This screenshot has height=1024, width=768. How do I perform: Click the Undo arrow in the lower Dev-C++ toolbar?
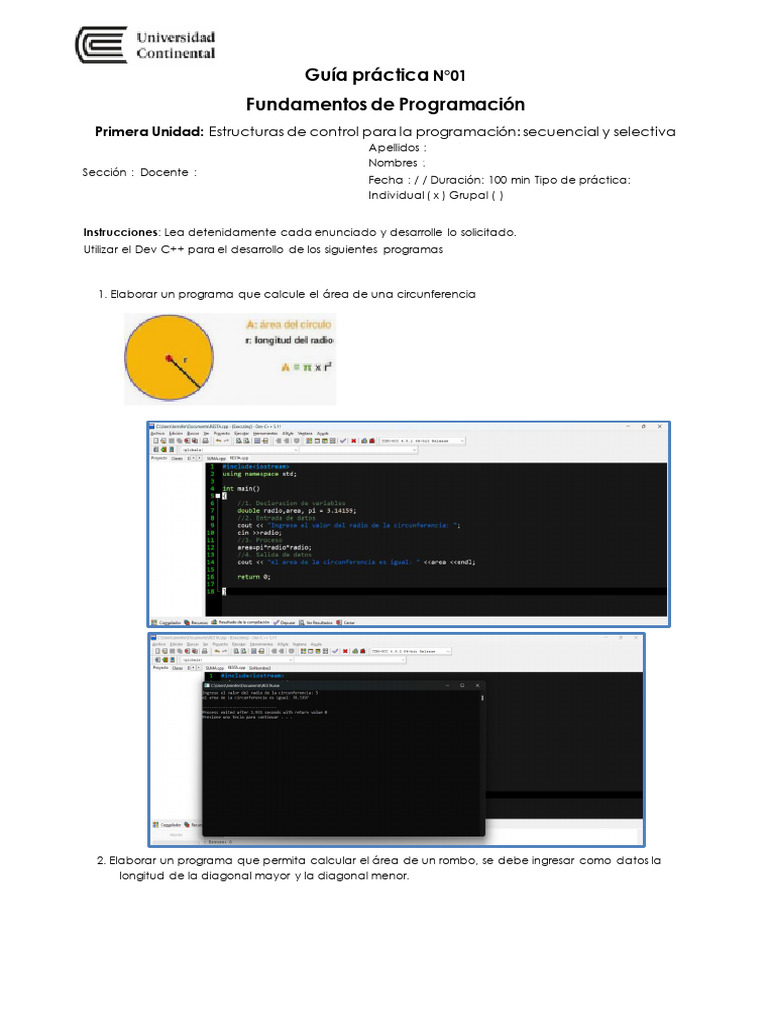coord(217,651)
